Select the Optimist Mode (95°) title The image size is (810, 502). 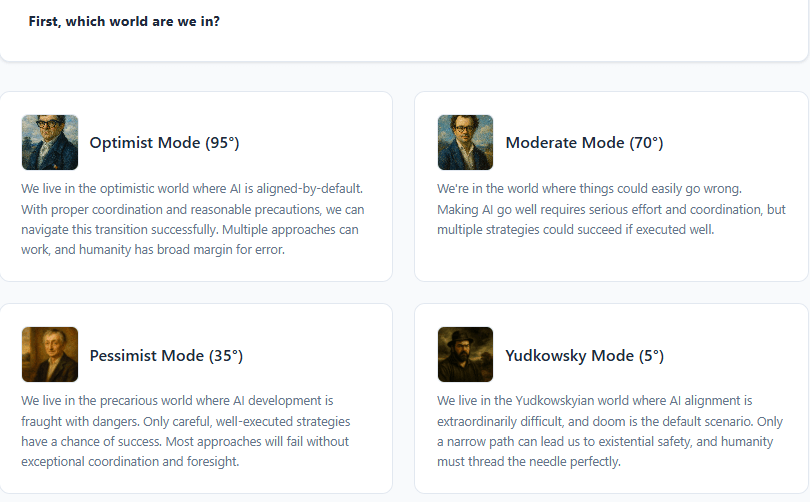(x=164, y=143)
